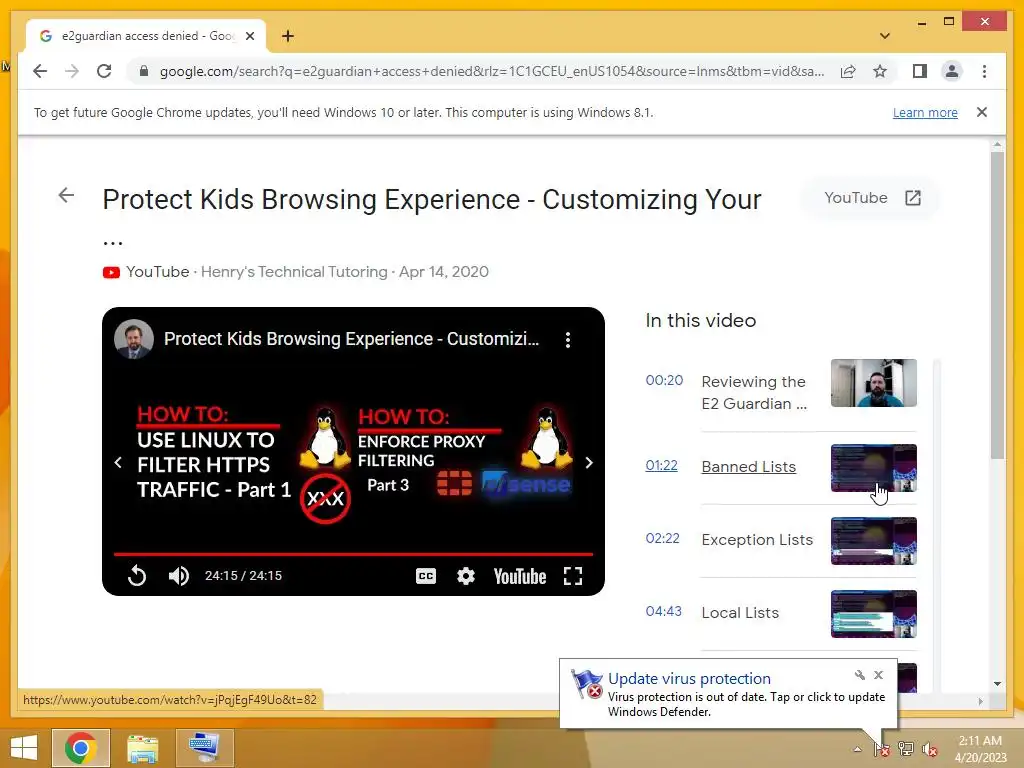1024x768 pixels.
Task: Click the red video progress bar
Action: (x=353, y=554)
